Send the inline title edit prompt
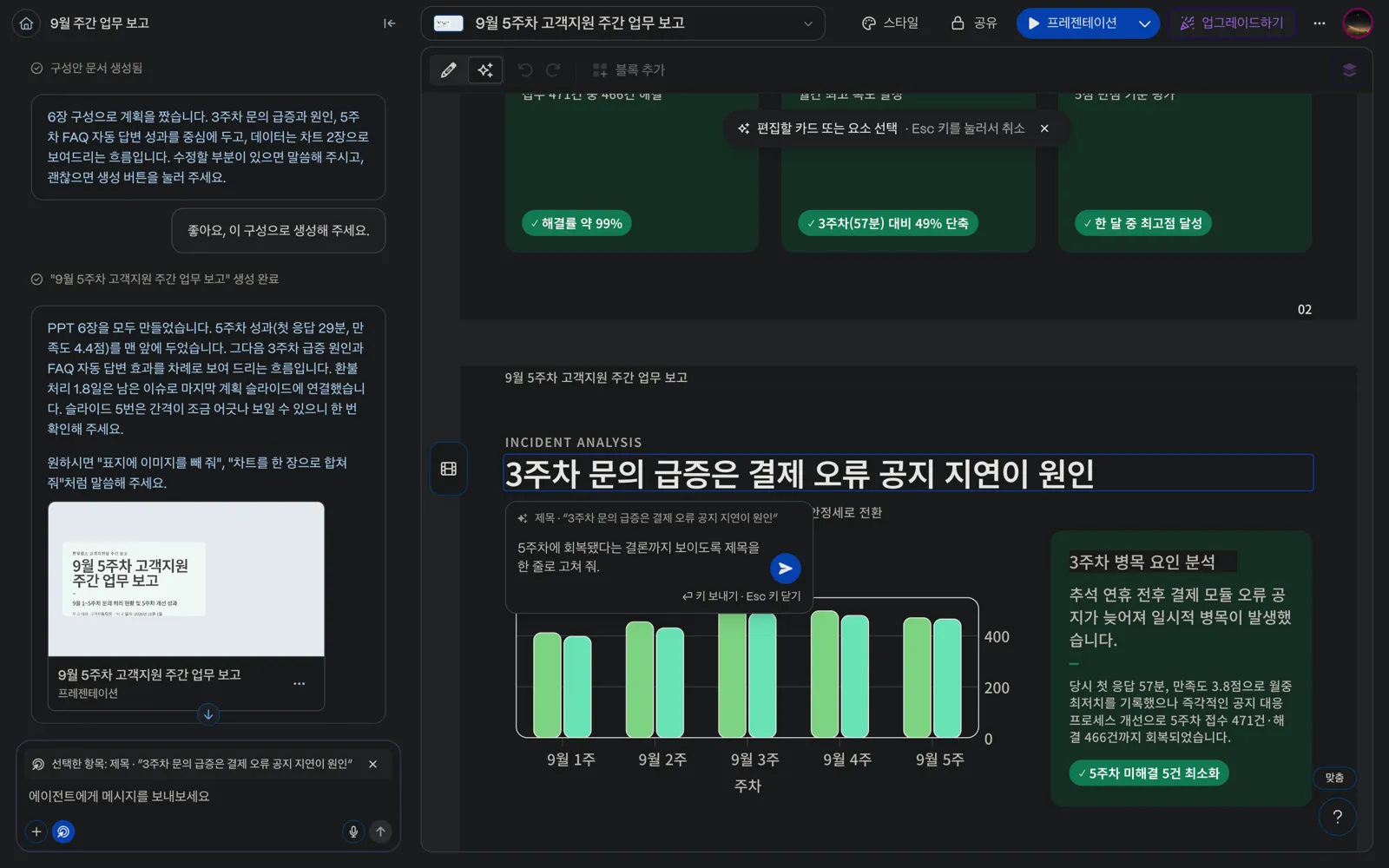Image resolution: width=1389 pixels, height=868 pixels. 785,569
